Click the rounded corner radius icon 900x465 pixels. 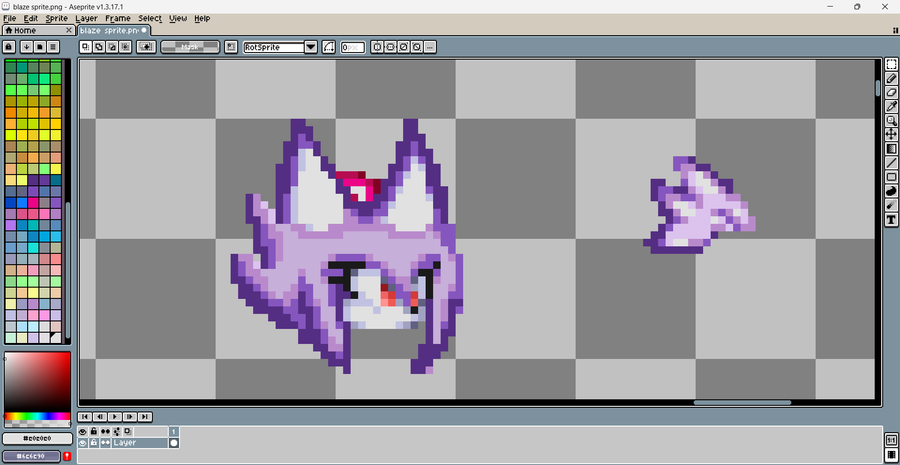pyautogui.click(x=329, y=47)
